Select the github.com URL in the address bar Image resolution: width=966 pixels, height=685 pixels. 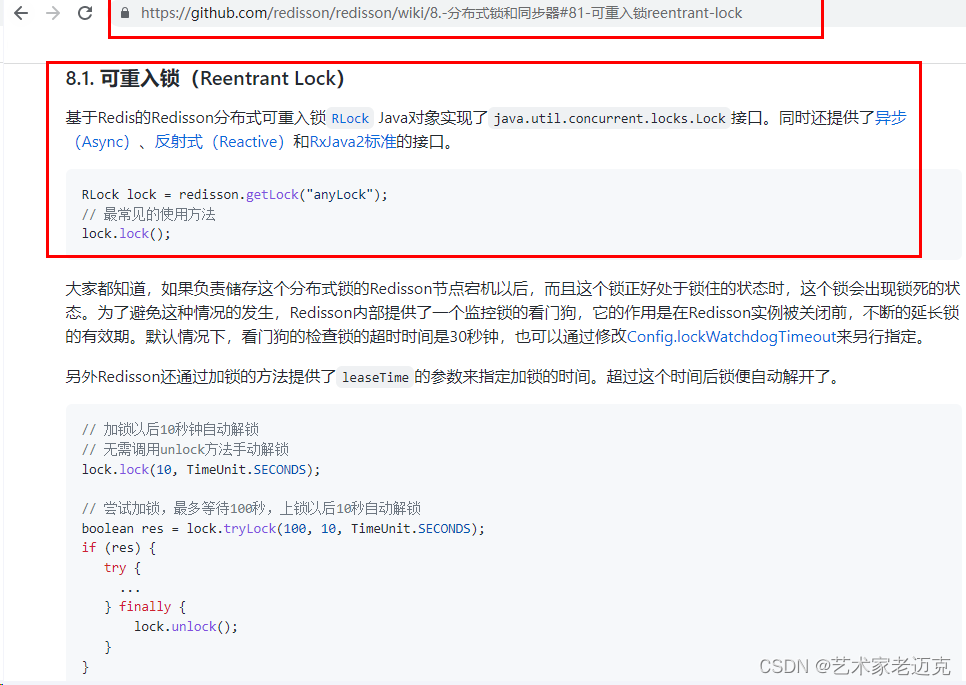point(441,13)
